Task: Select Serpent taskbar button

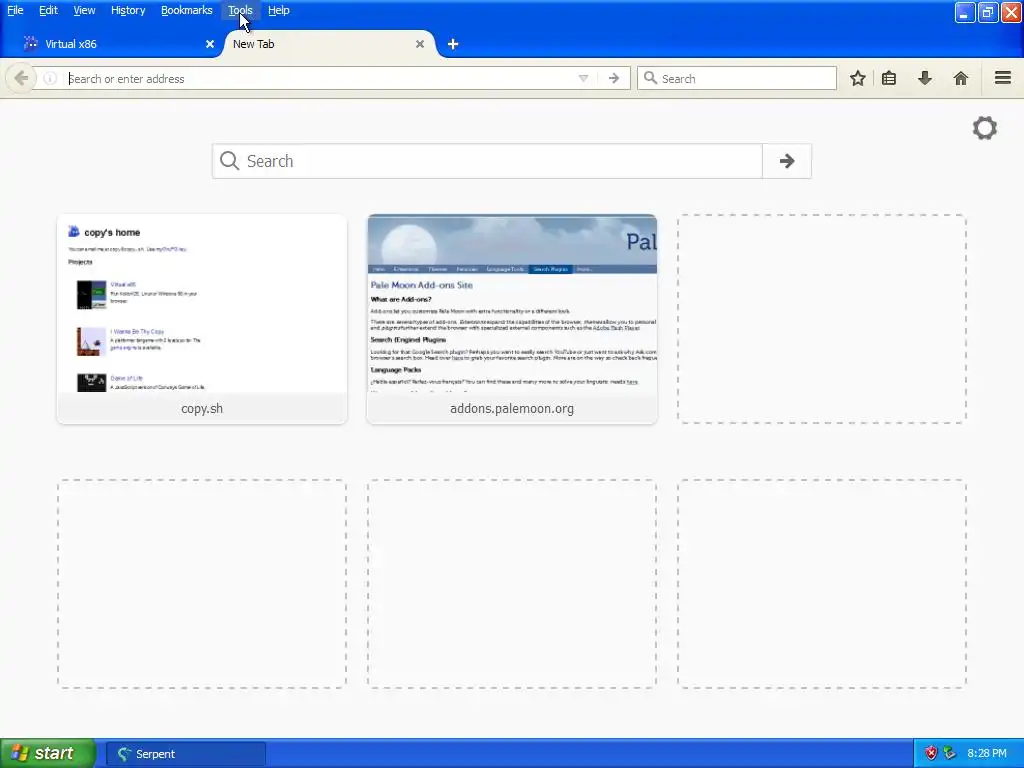Action: (185, 754)
